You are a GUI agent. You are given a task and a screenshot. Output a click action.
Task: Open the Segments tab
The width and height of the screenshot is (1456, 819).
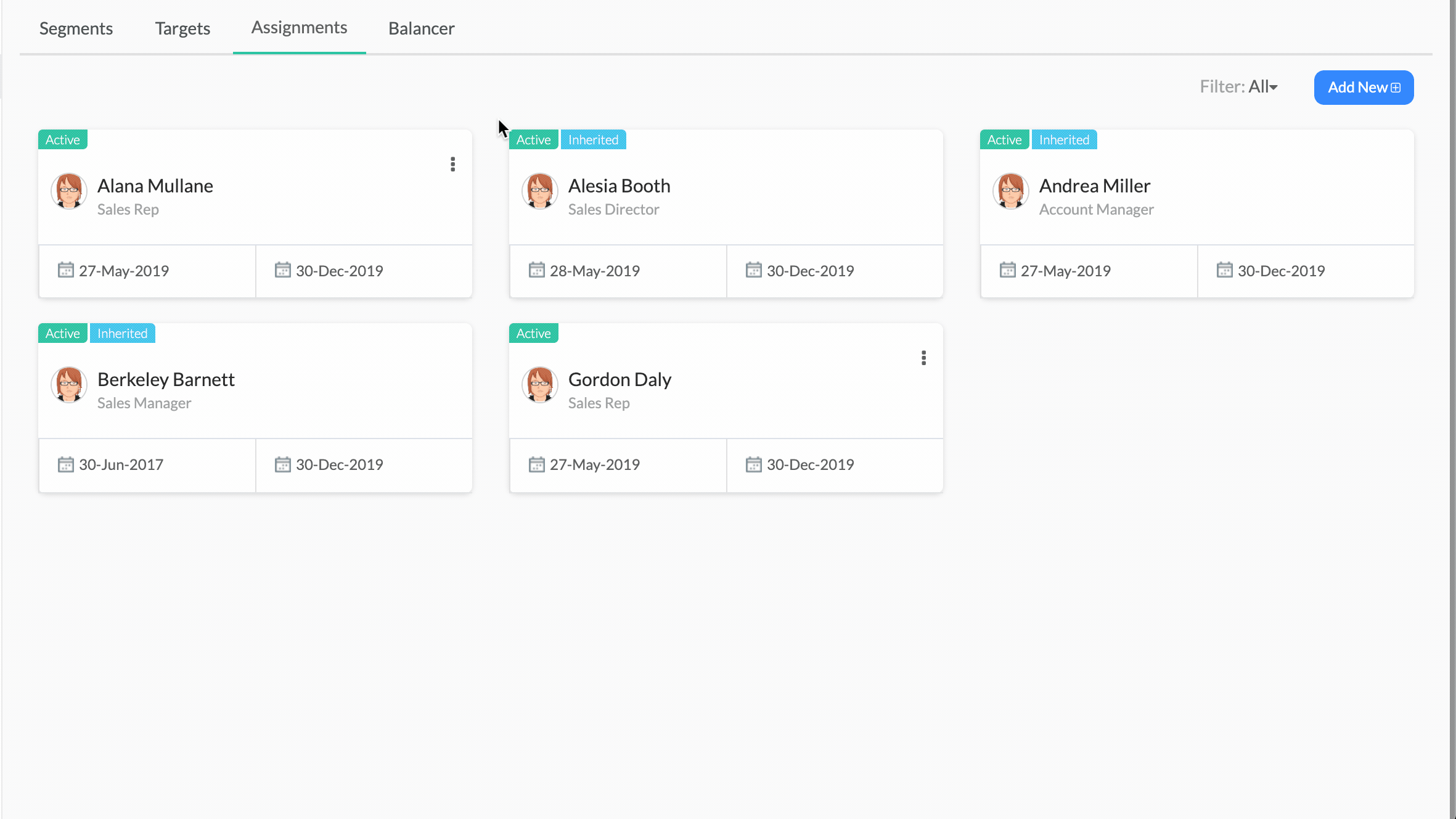76,28
